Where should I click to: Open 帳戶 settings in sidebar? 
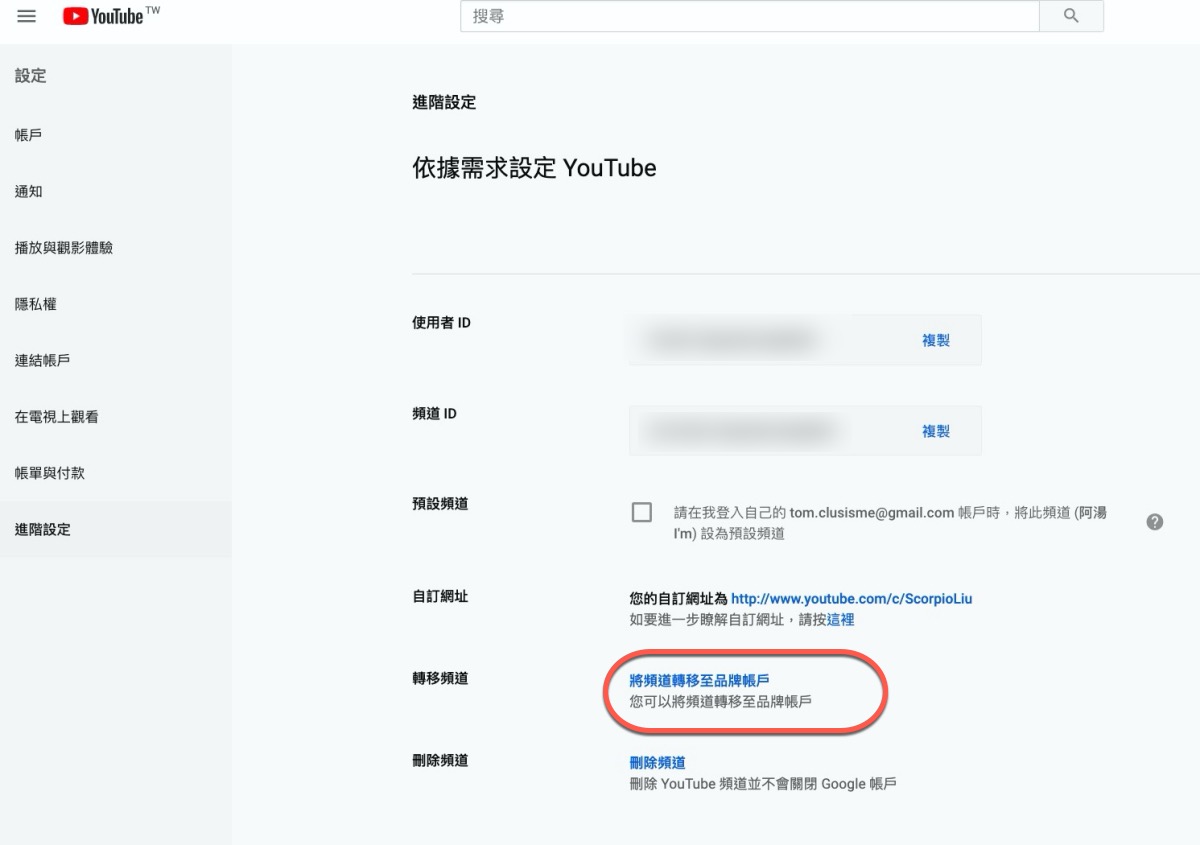116,135
